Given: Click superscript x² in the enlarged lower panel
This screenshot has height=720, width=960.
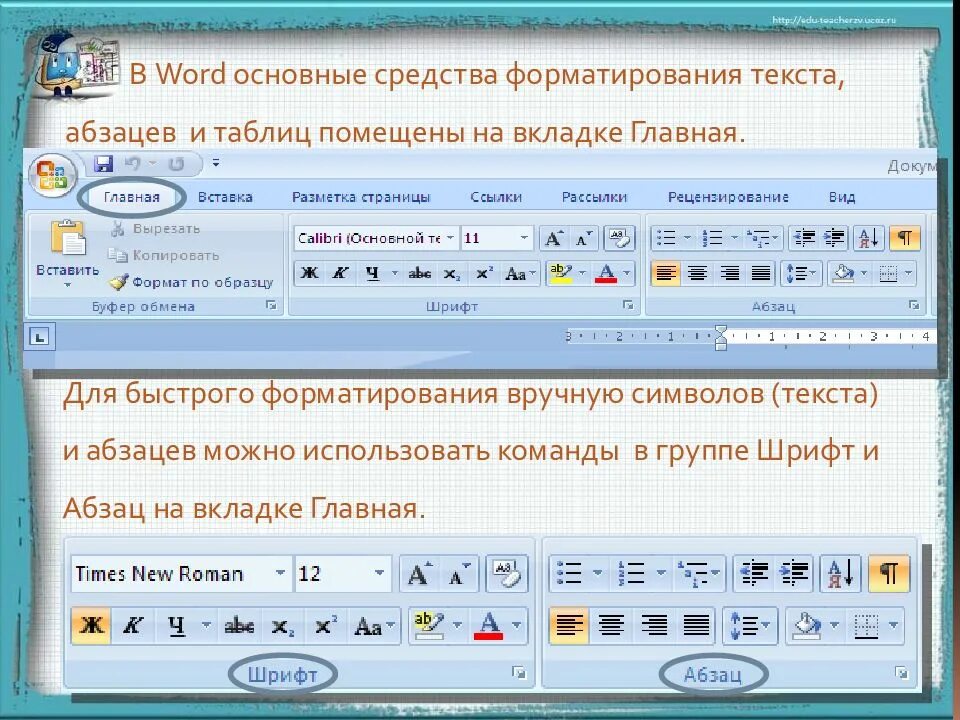Looking at the screenshot, I should [325, 626].
